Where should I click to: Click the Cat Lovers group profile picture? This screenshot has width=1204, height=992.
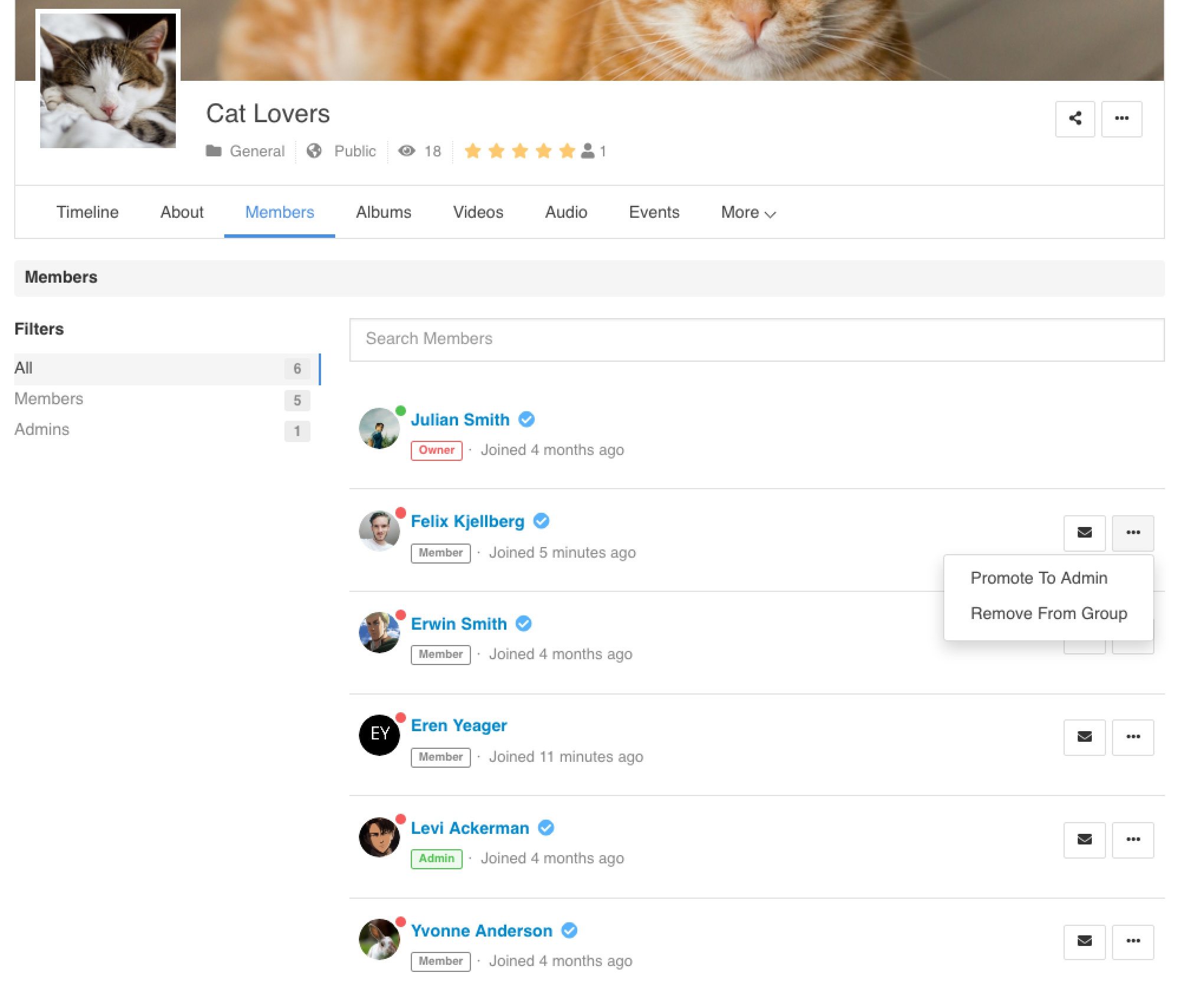point(108,80)
